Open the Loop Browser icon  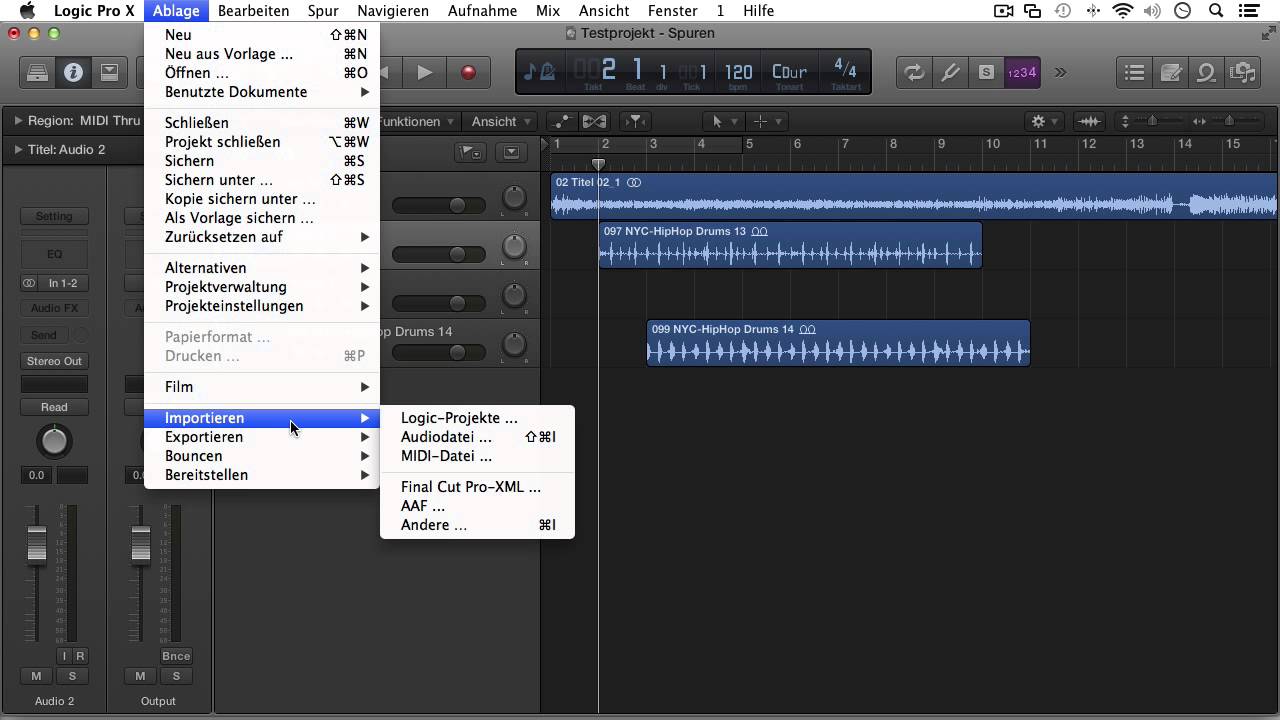tap(1207, 72)
